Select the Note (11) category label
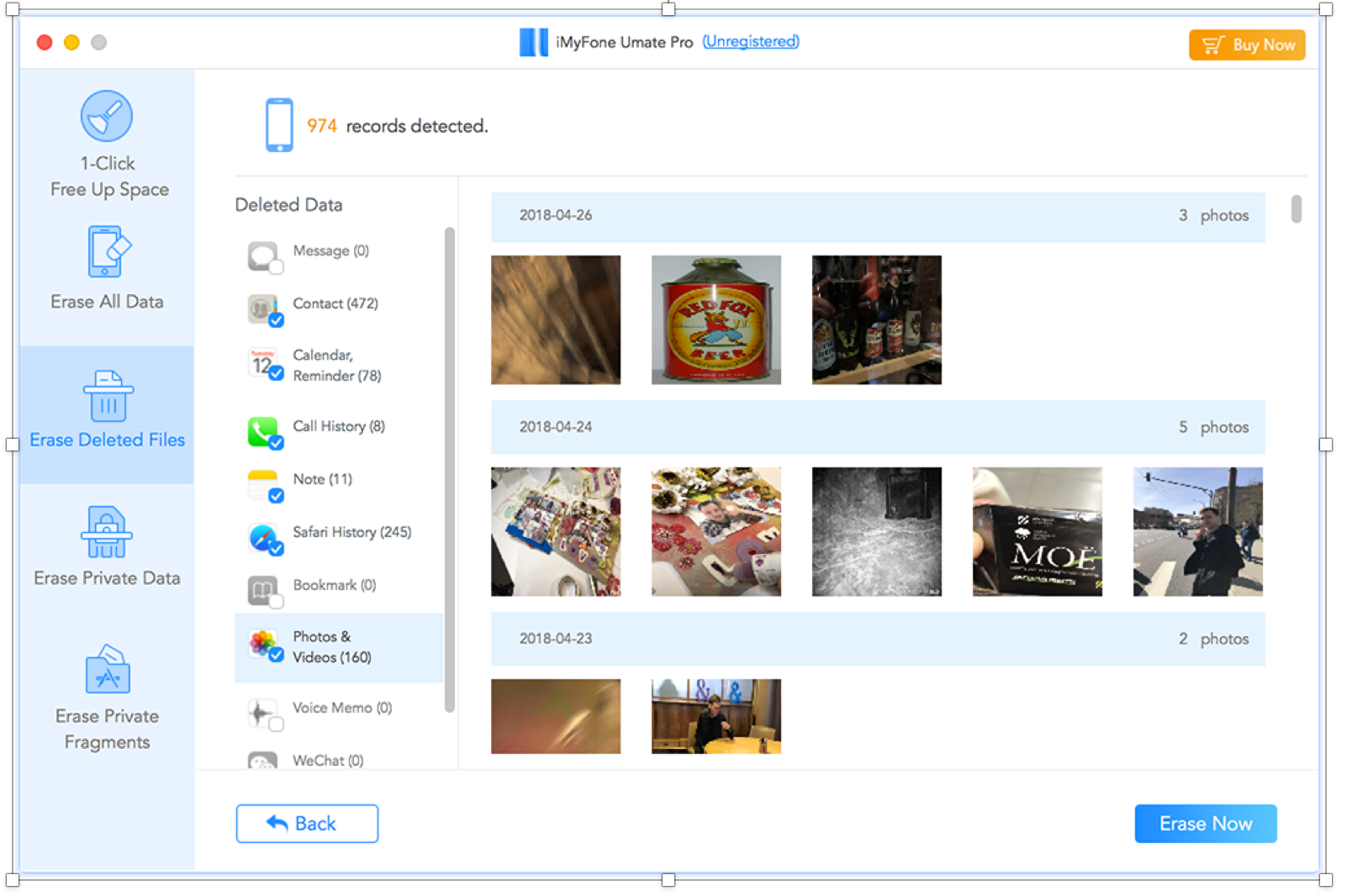The height and width of the screenshot is (896, 1347). [x=322, y=479]
